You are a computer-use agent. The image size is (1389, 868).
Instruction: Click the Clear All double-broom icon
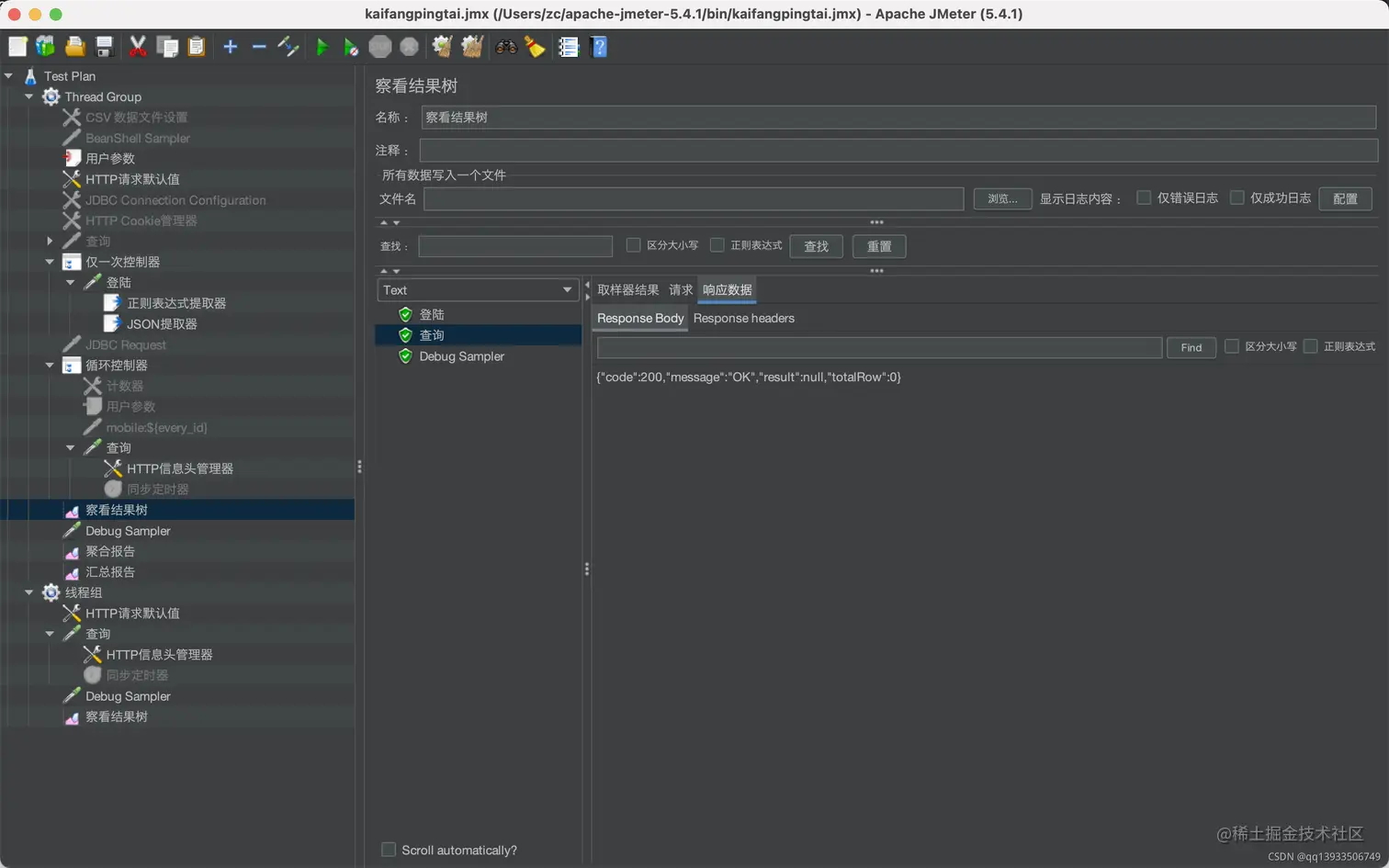[x=472, y=47]
